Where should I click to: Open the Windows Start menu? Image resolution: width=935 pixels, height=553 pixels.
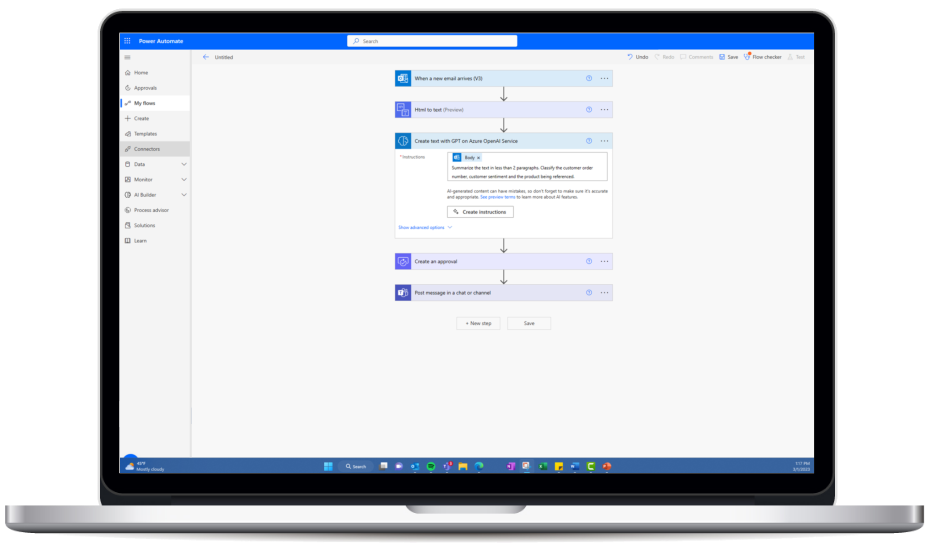tap(328, 467)
